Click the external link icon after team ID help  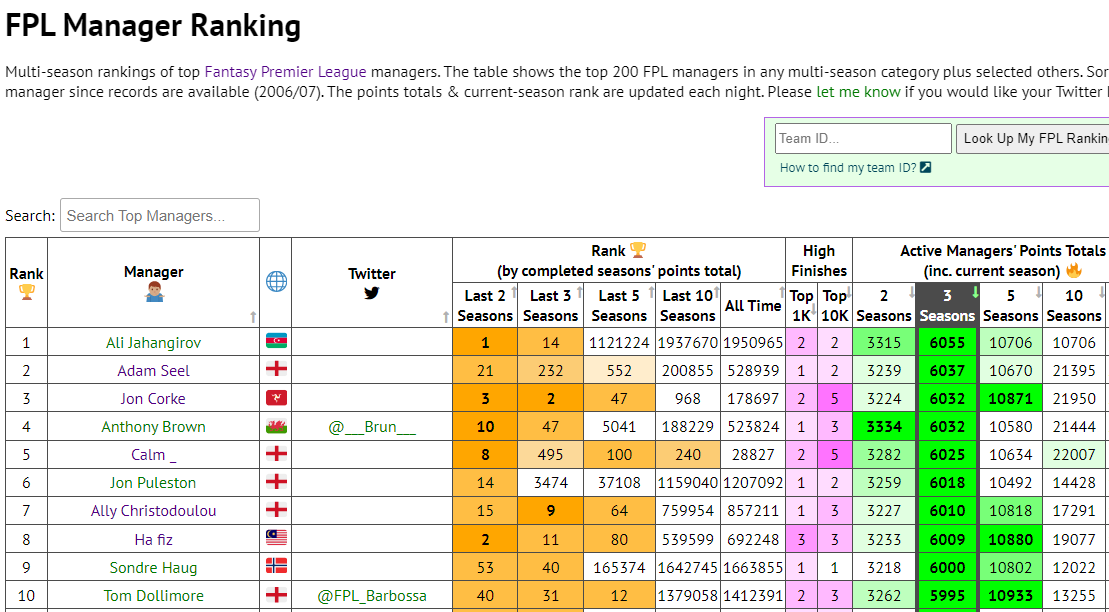(x=925, y=168)
